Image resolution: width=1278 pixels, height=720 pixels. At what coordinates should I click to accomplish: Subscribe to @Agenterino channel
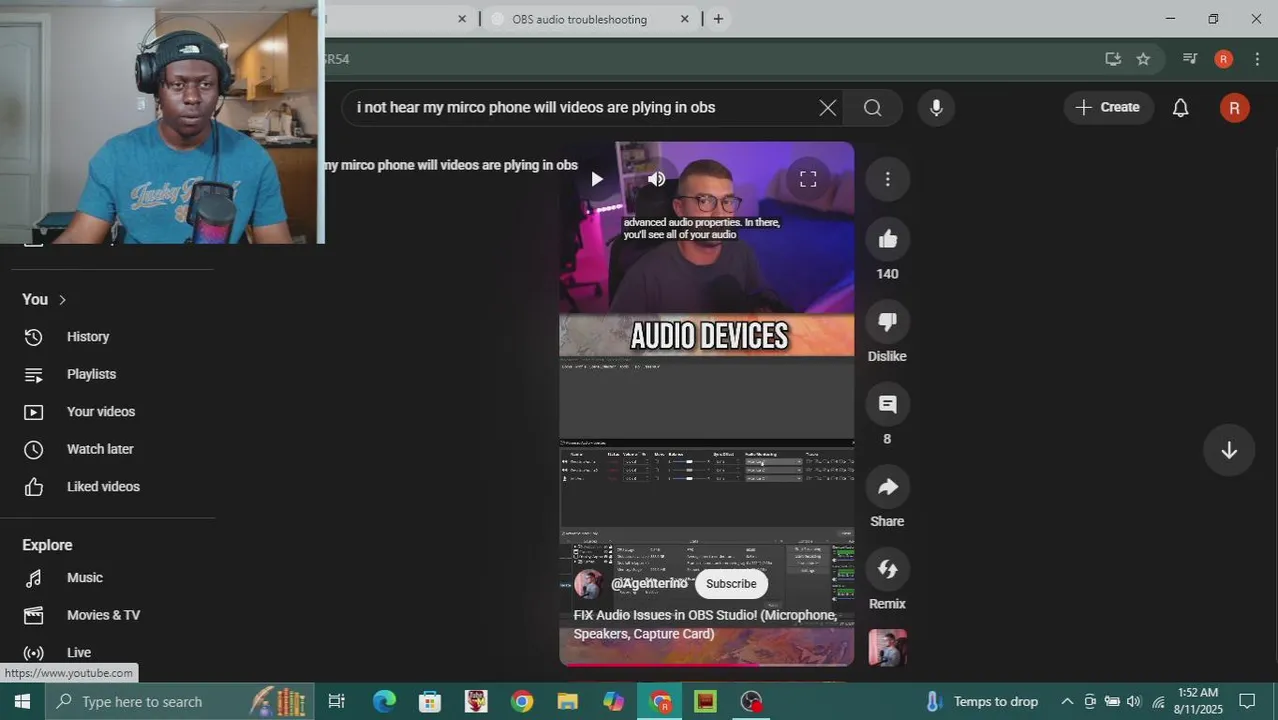pyautogui.click(x=731, y=584)
